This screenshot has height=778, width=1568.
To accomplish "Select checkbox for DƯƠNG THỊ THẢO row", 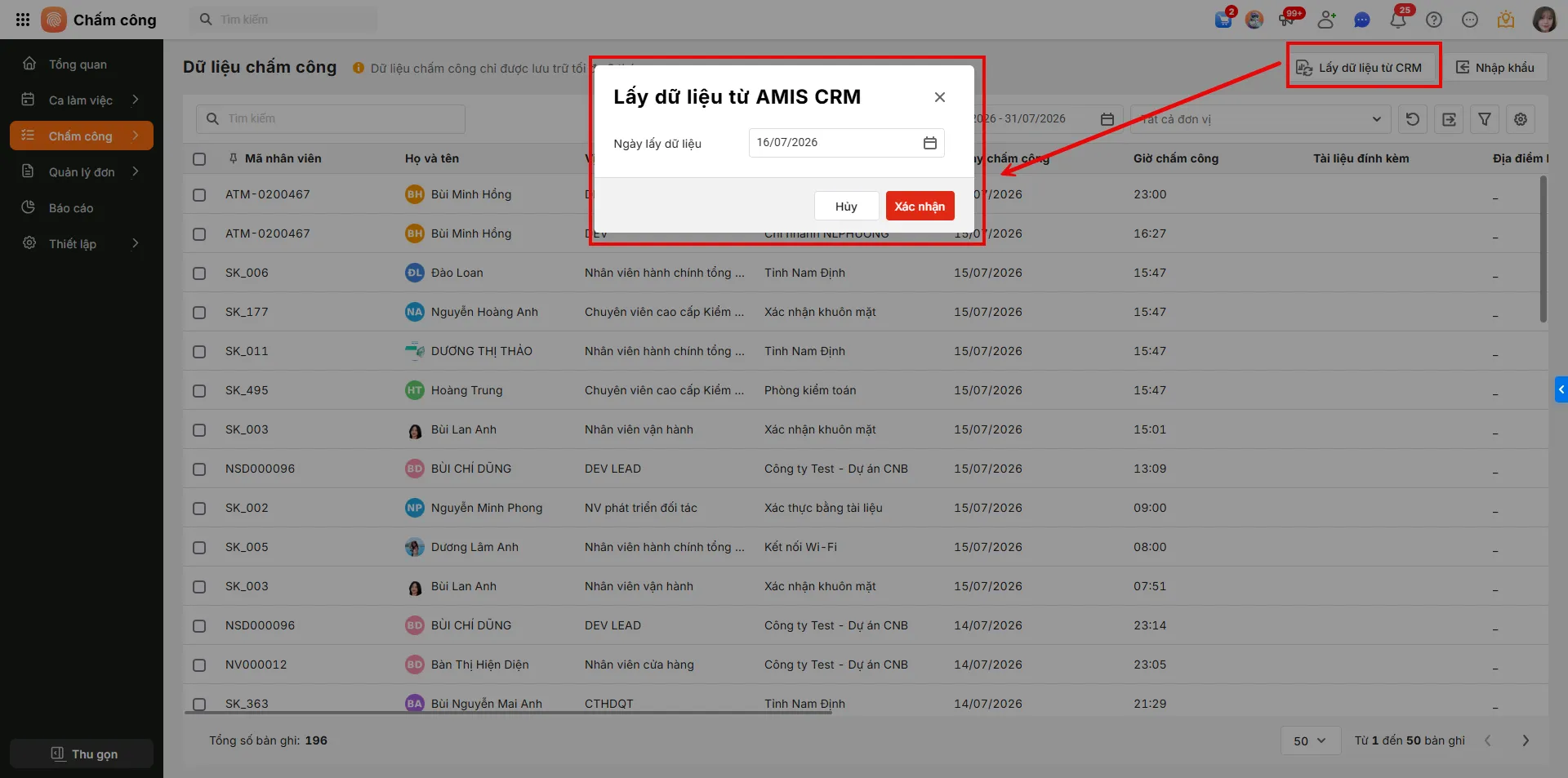I will click(x=199, y=351).
